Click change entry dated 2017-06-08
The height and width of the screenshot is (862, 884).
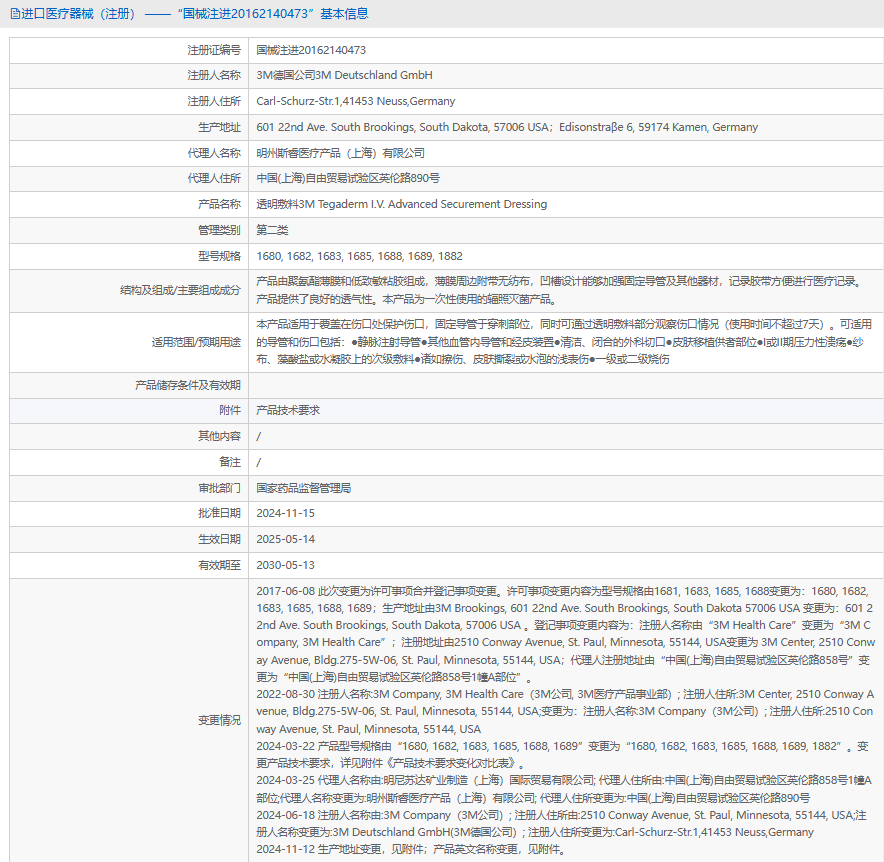565,634
